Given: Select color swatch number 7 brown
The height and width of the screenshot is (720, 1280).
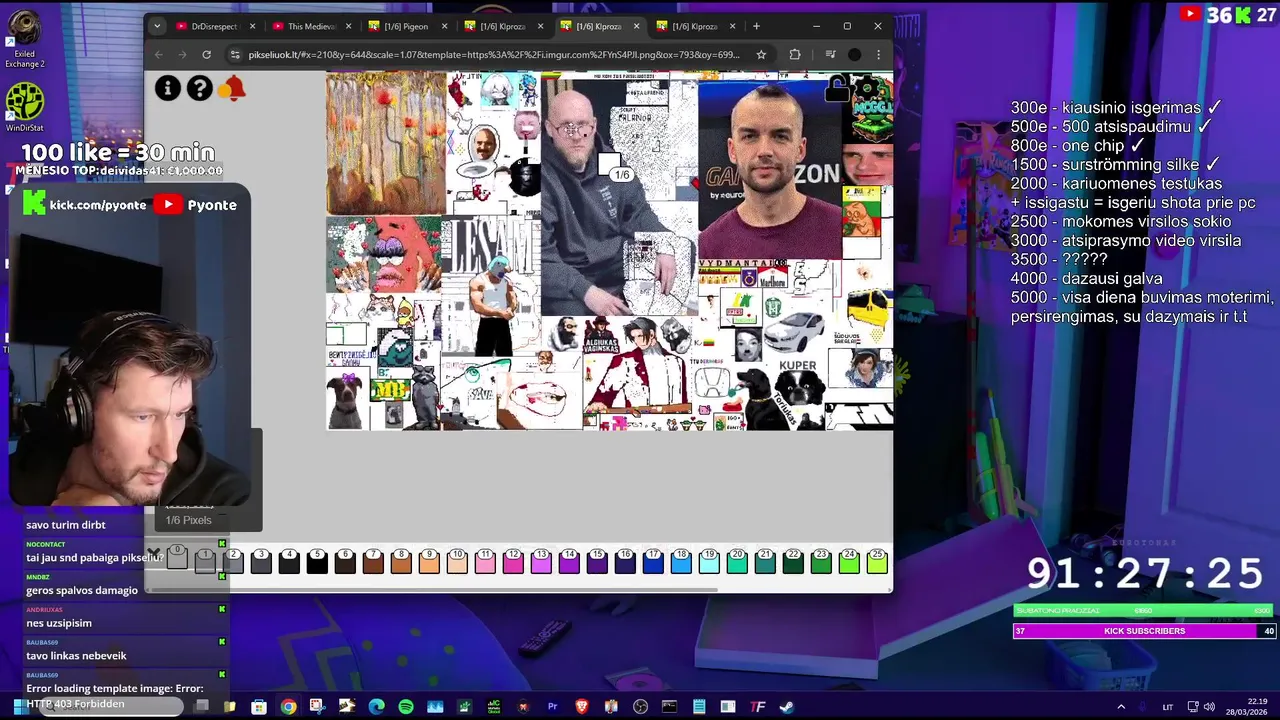Looking at the screenshot, I should coord(373,563).
